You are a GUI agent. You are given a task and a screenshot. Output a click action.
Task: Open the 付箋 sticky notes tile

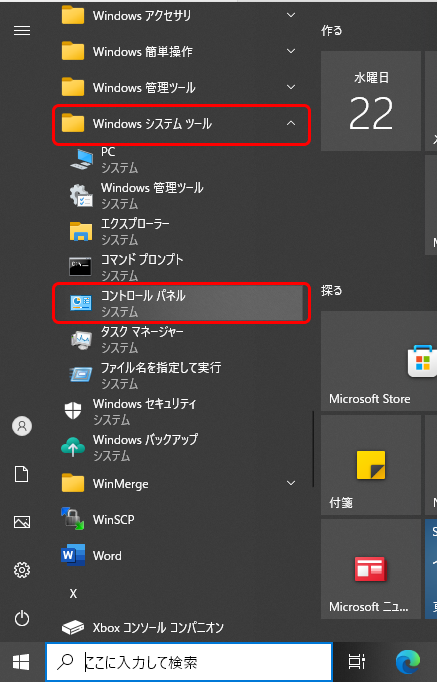[x=370, y=465]
